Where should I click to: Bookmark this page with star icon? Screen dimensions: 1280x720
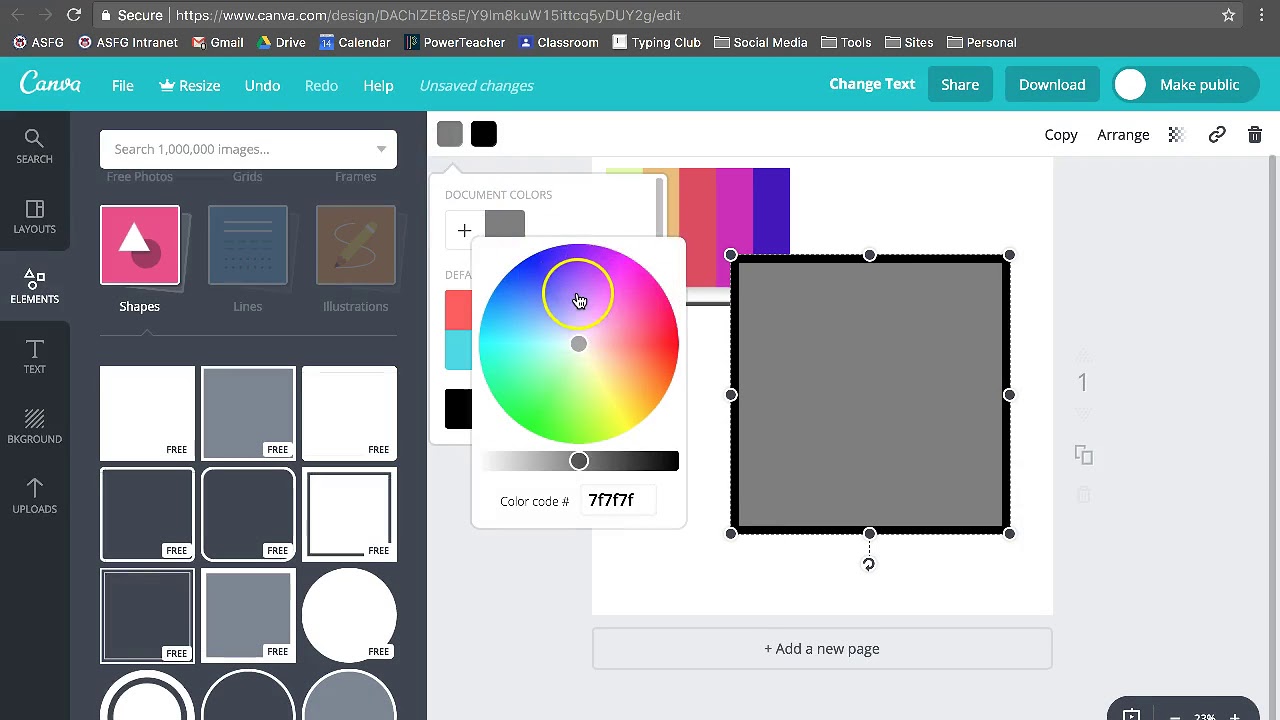point(1228,15)
